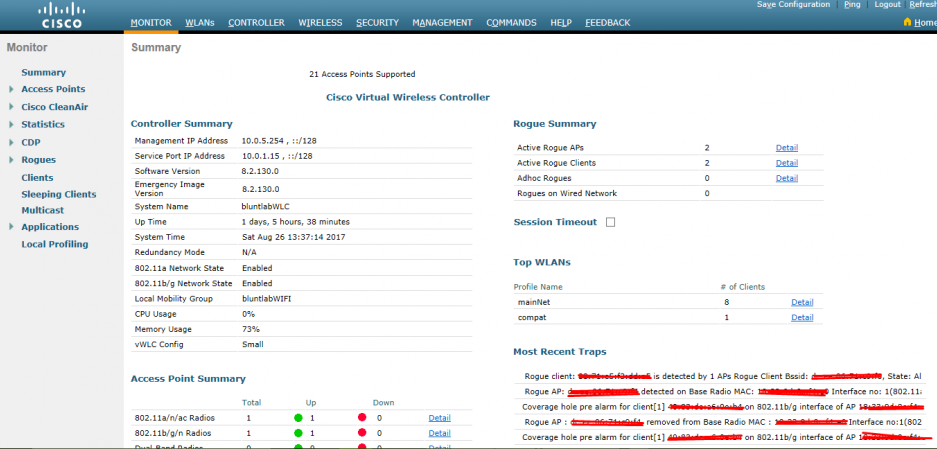This screenshot has width=937, height=449.
Task: Select Summary in the Monitor sidebar
Action: 44,72
